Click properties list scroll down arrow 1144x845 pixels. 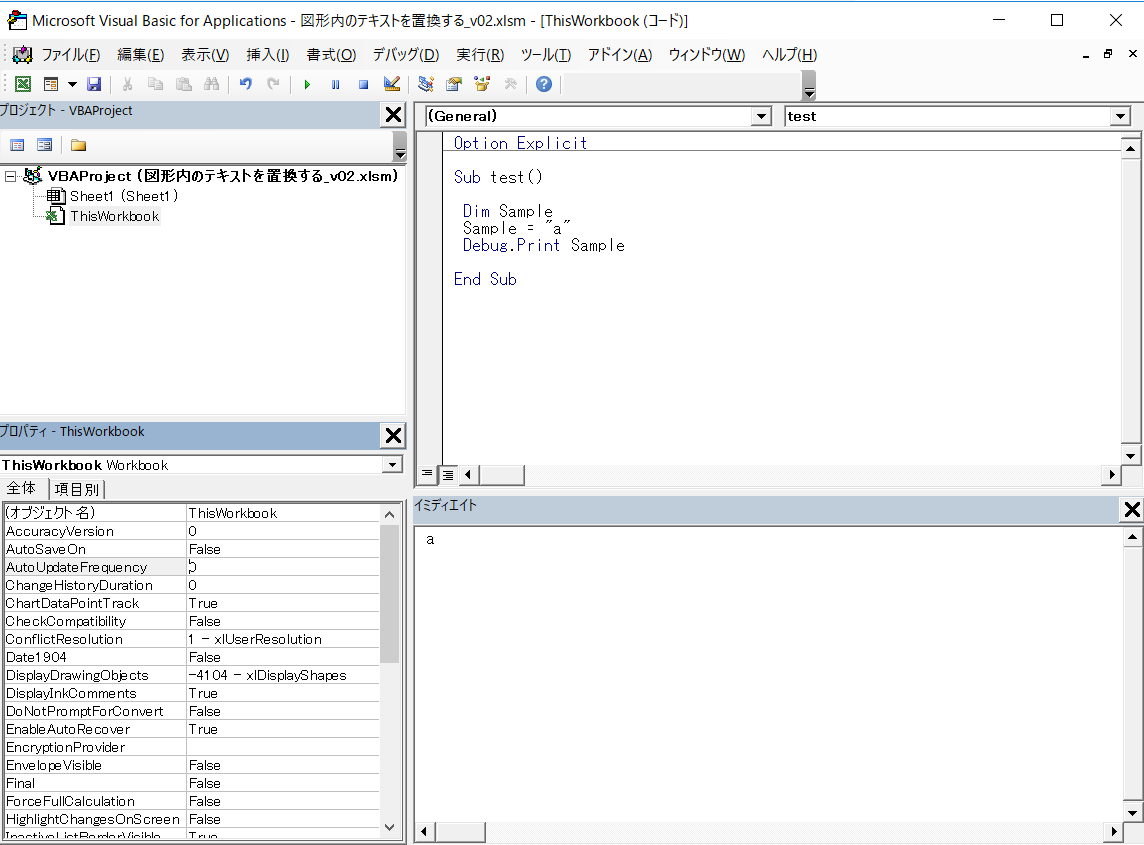click(390, 827)
